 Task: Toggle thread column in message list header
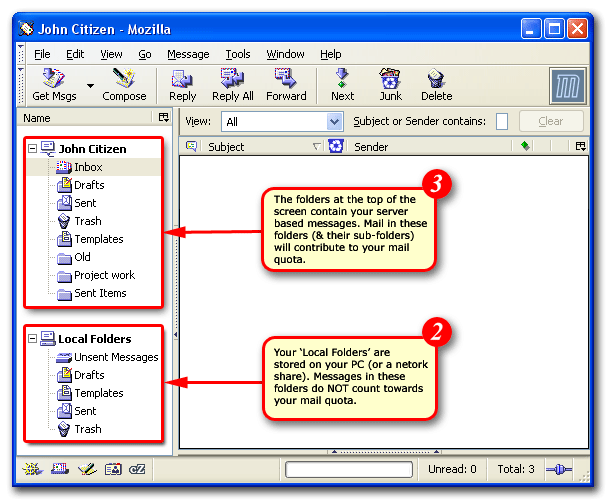[191, 147]
